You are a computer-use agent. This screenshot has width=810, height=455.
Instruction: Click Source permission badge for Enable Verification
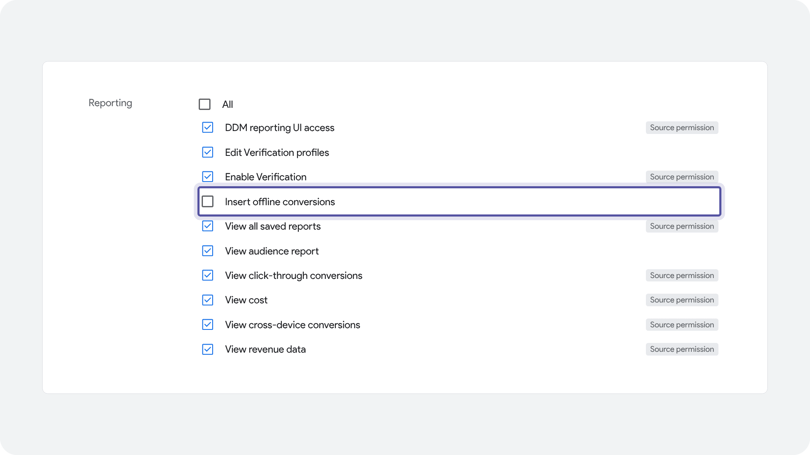(x=682, y=177)
